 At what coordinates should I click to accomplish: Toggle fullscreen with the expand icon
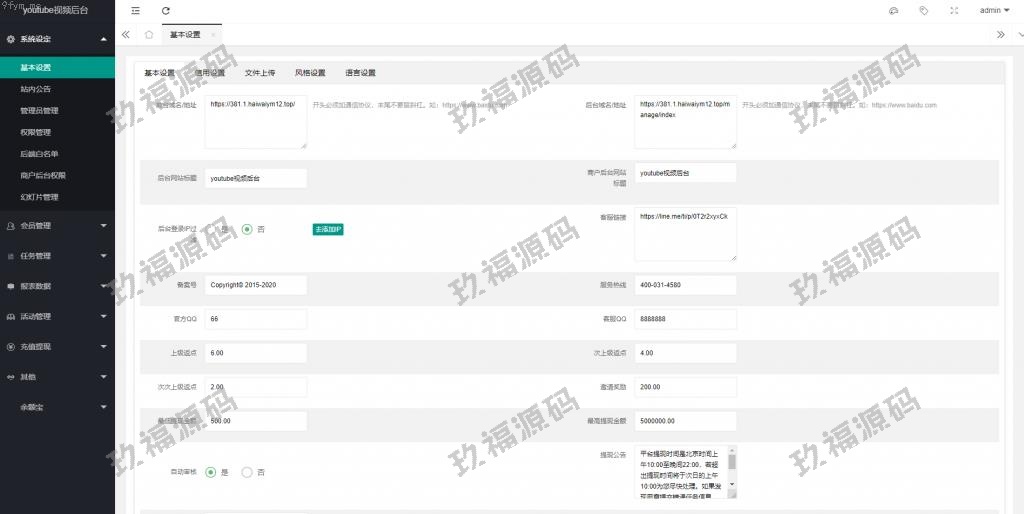click(954, 11)
